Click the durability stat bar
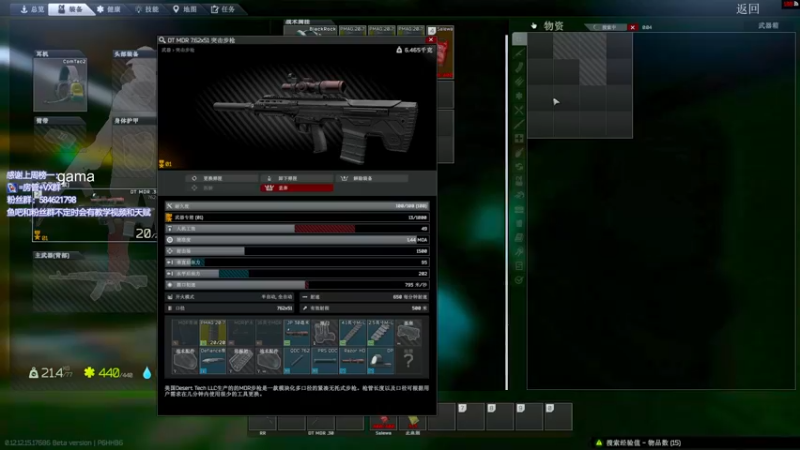The height and width of the screenshot is (450, 800). click(297, 206)
